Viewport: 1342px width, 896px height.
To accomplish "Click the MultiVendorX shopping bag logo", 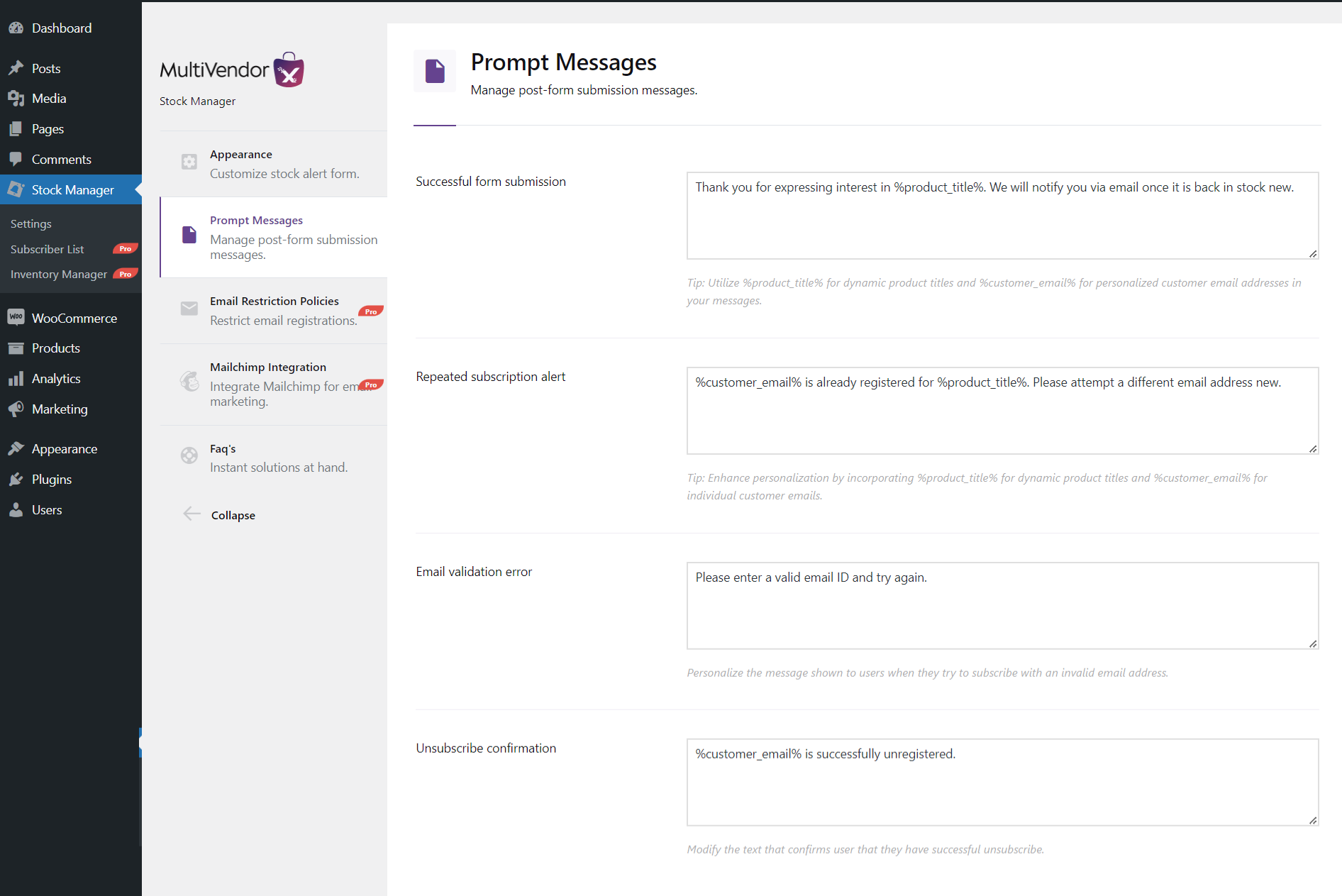I will point(289,70).
